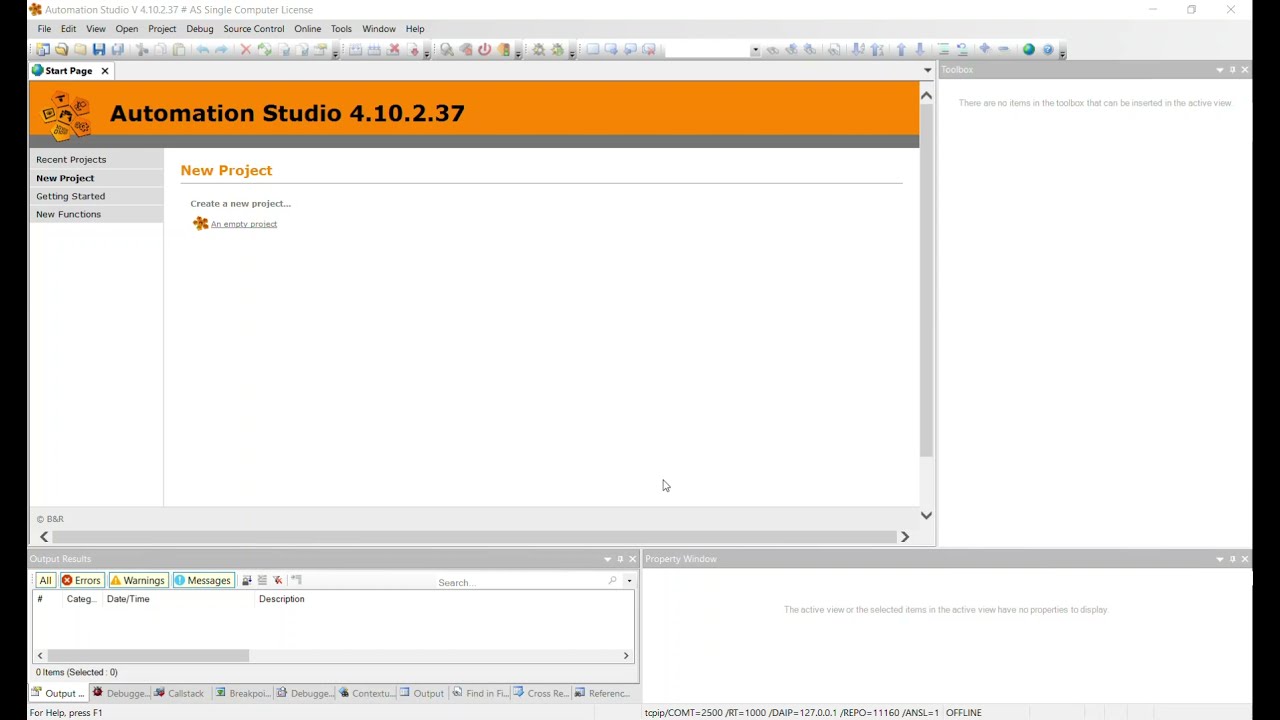
Task: Open the active documents list dropdown arrow
Action: point(927,70)
